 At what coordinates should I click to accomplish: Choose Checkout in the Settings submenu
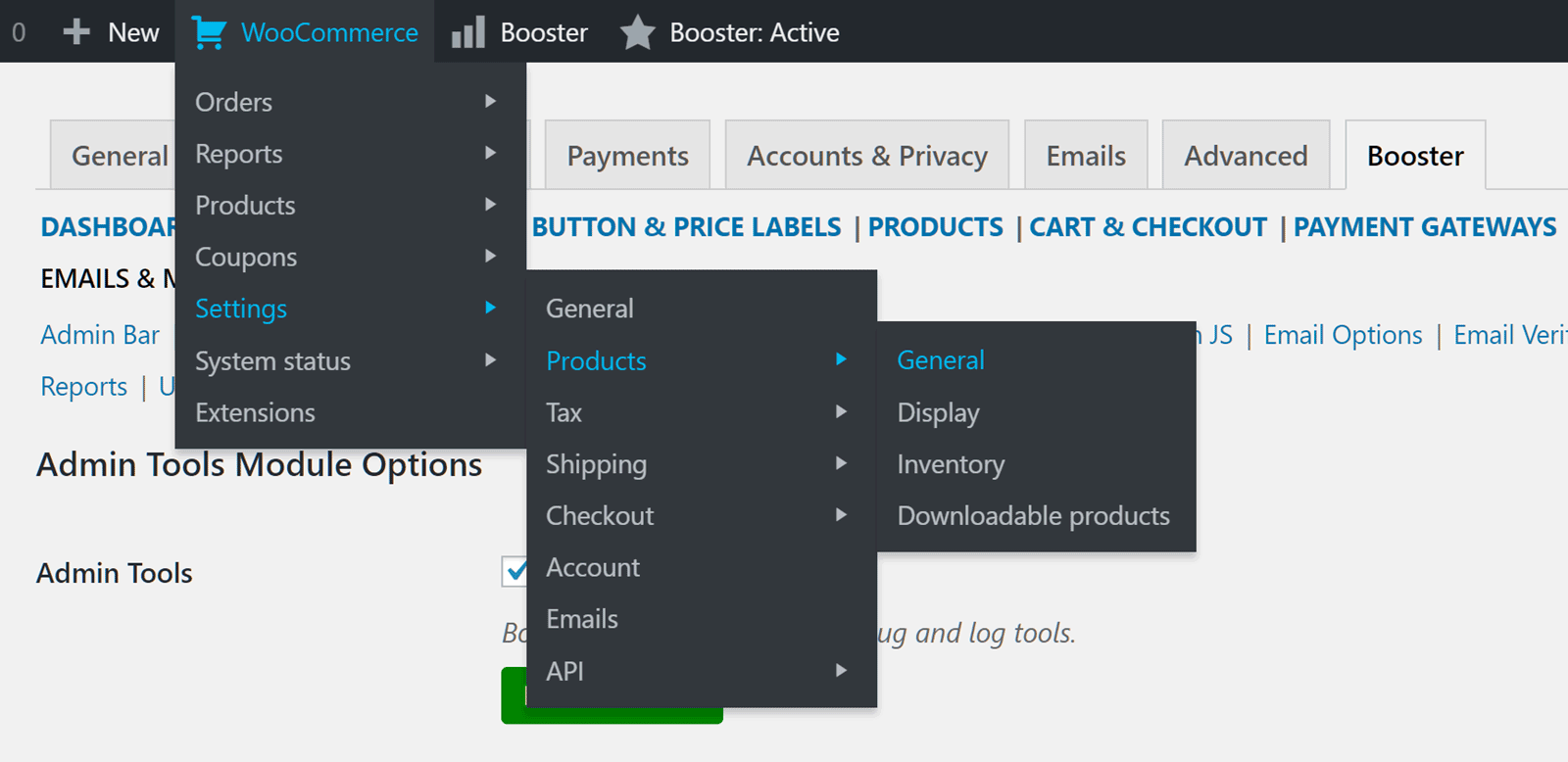[x=702, y=515]
